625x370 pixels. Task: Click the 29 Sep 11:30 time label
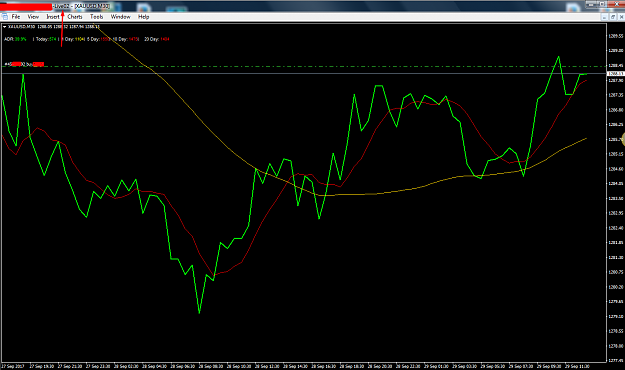tap(577, 366)
